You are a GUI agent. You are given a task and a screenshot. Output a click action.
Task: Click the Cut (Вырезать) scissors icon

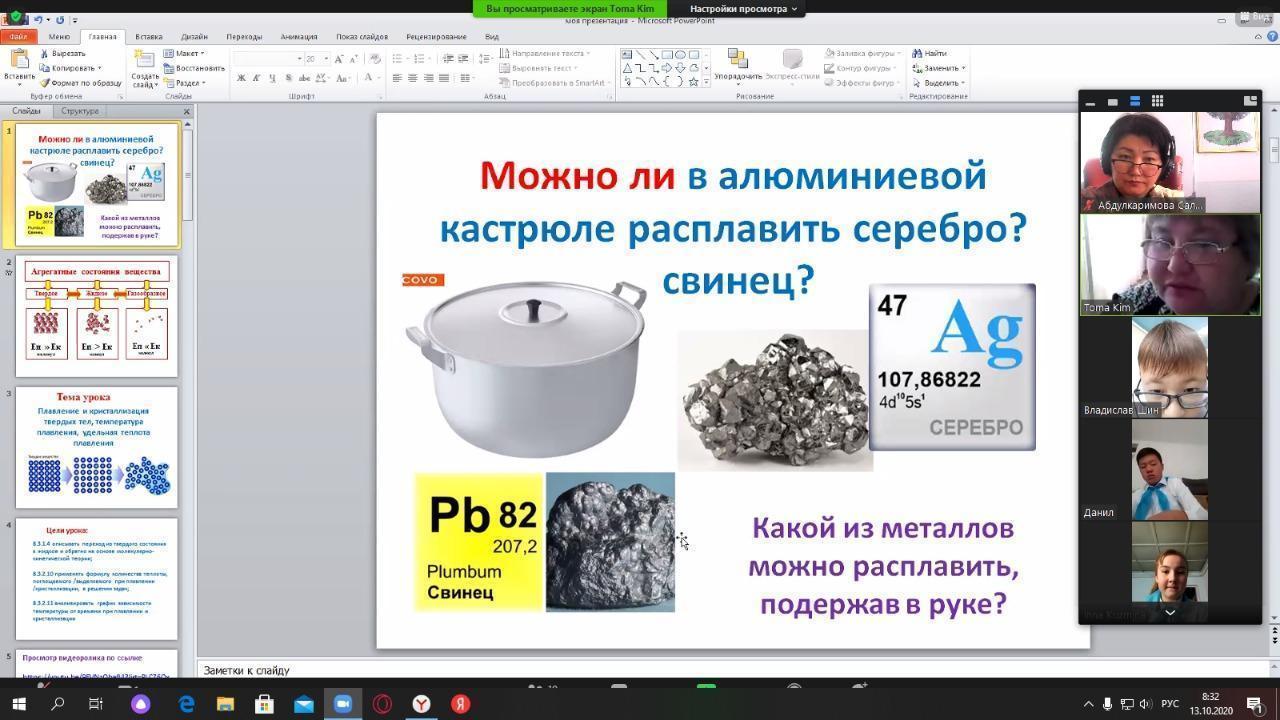click(45, 53)
